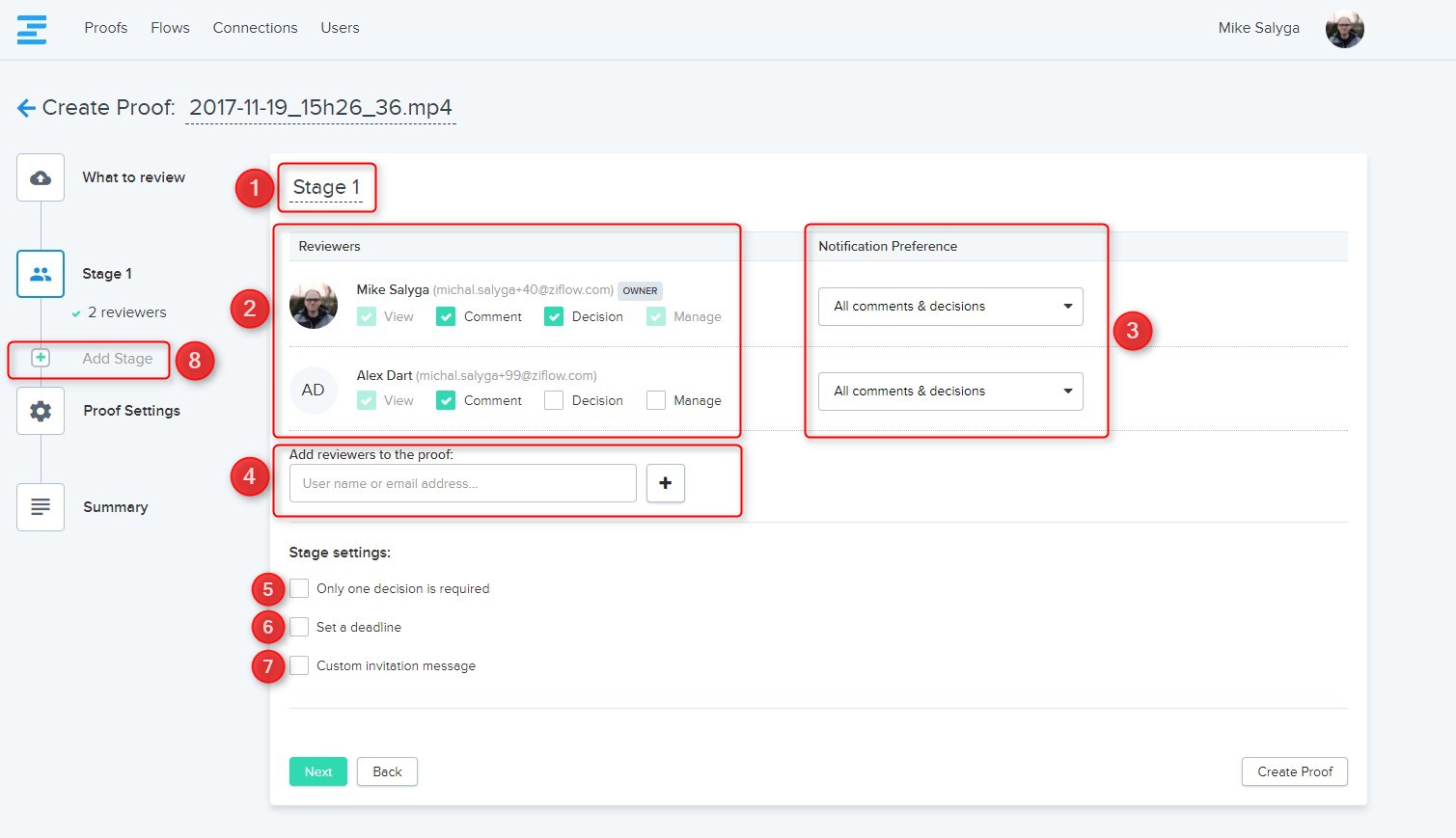Open the user profile avatar in header

click(1344, 29)
